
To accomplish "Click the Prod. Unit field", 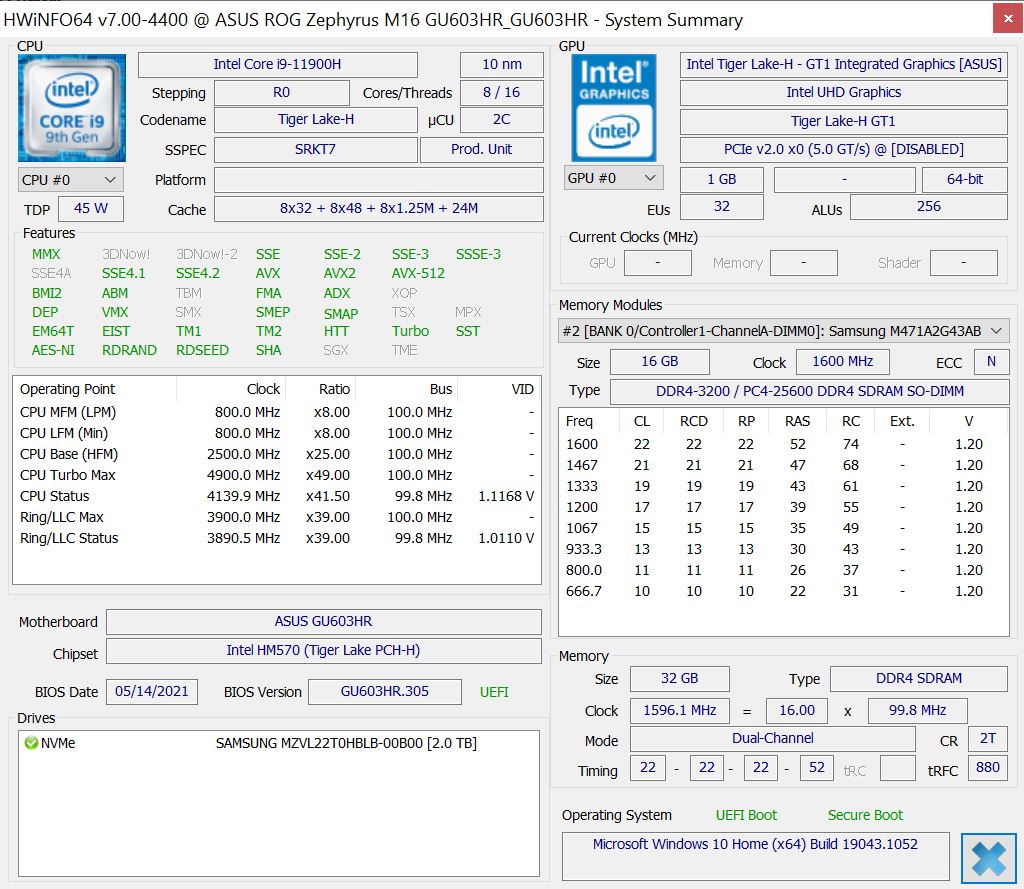I will (481, 150).
